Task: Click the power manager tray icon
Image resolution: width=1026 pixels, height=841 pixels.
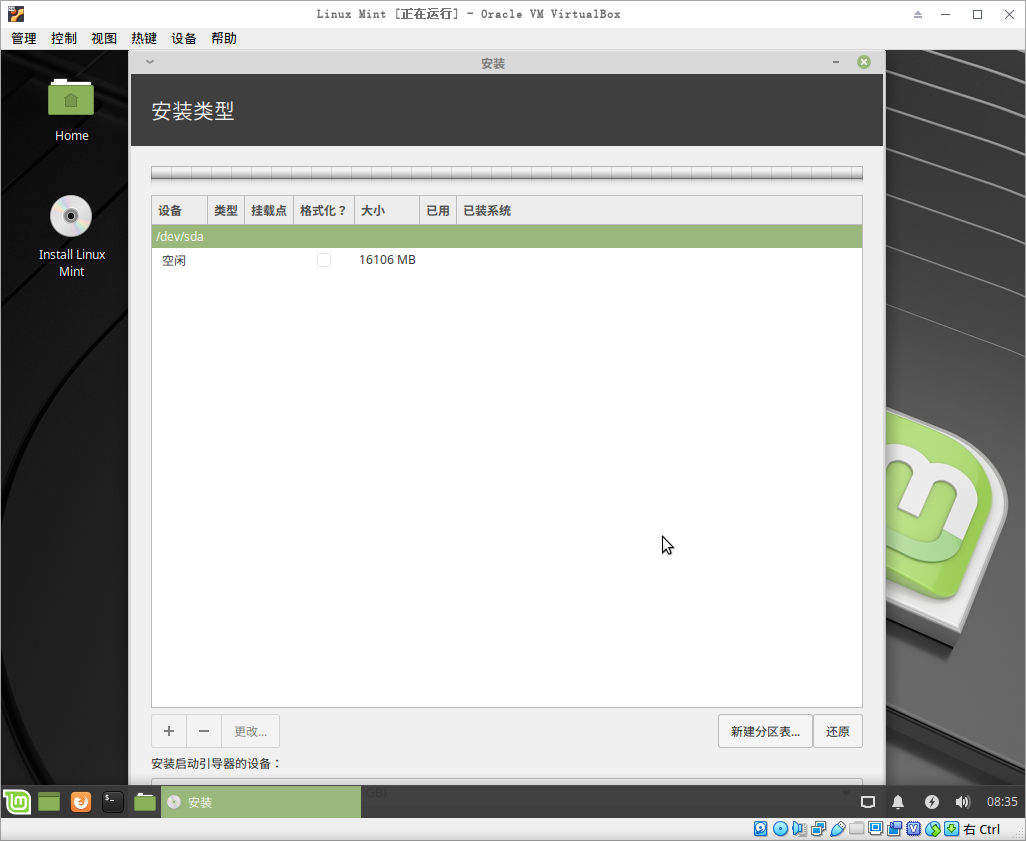Action: coord(931,802)
